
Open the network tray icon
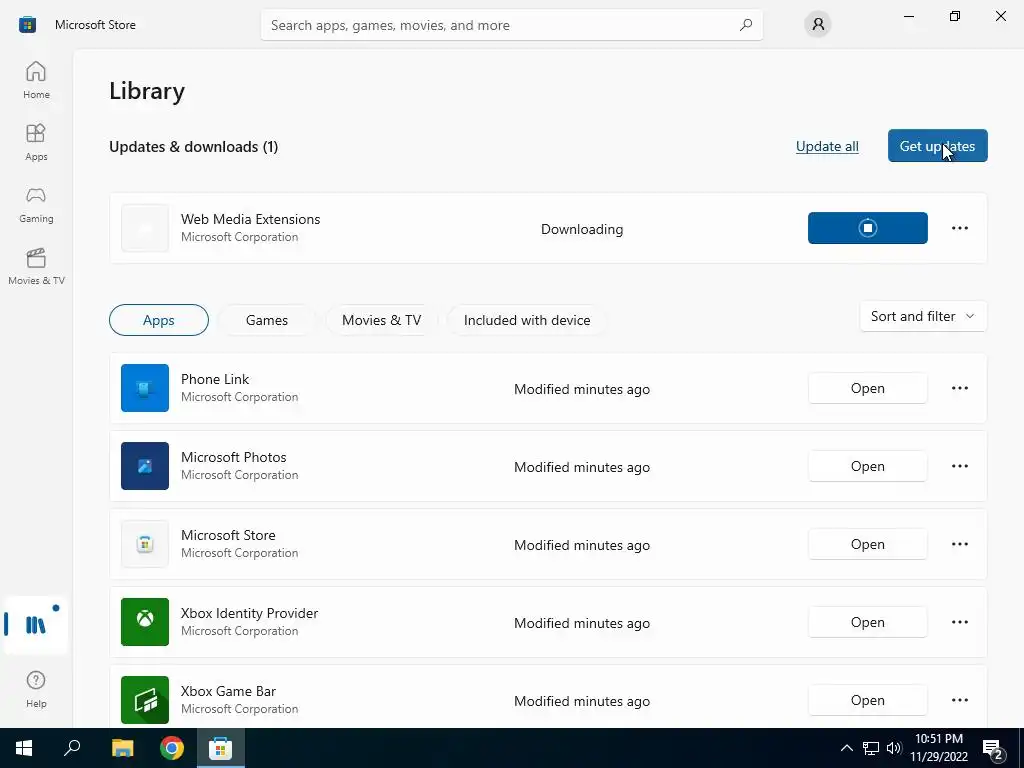pyautogui.click(x=871, y=748)
